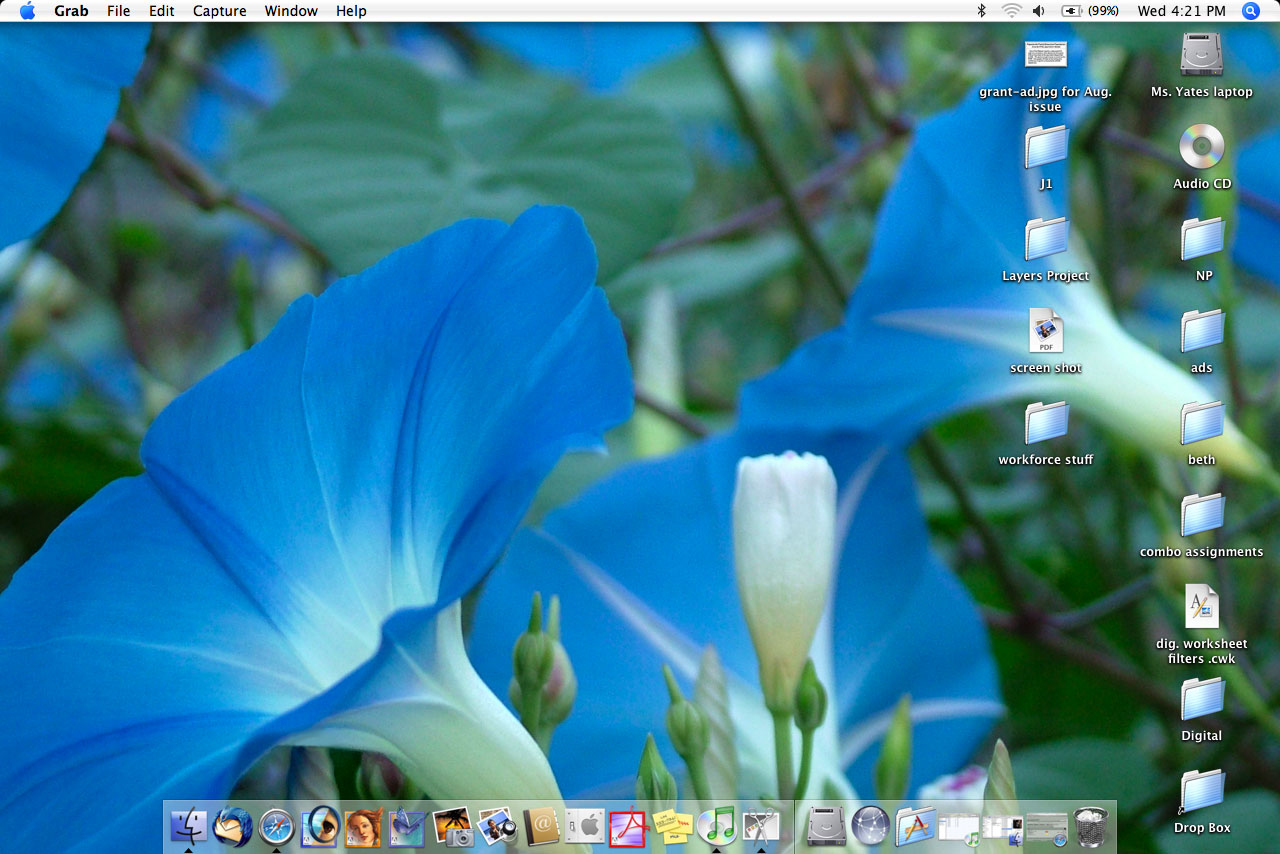
Task: Open System Preferences from the Dock
Action: 585,826
